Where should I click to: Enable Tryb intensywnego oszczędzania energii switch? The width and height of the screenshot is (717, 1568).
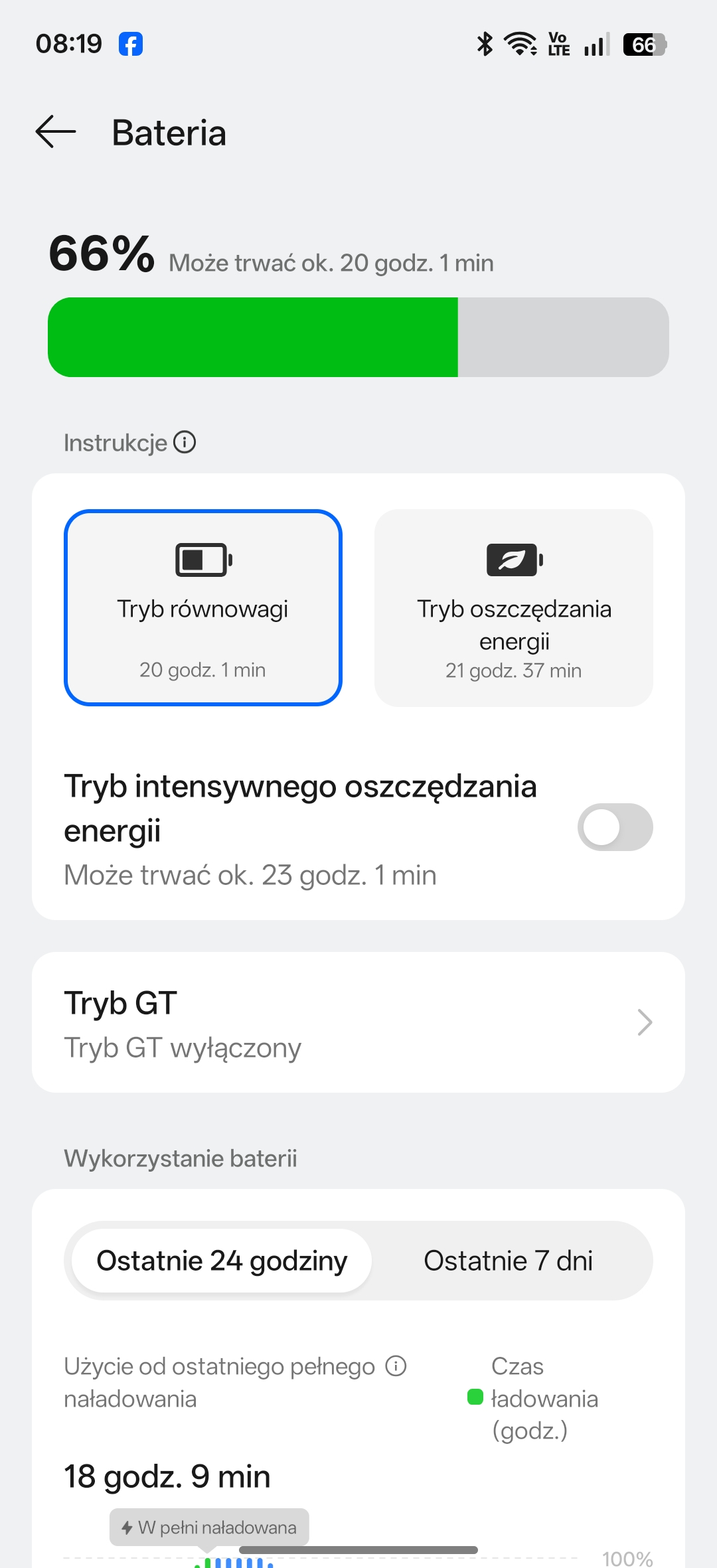click(x=615, y=827)
